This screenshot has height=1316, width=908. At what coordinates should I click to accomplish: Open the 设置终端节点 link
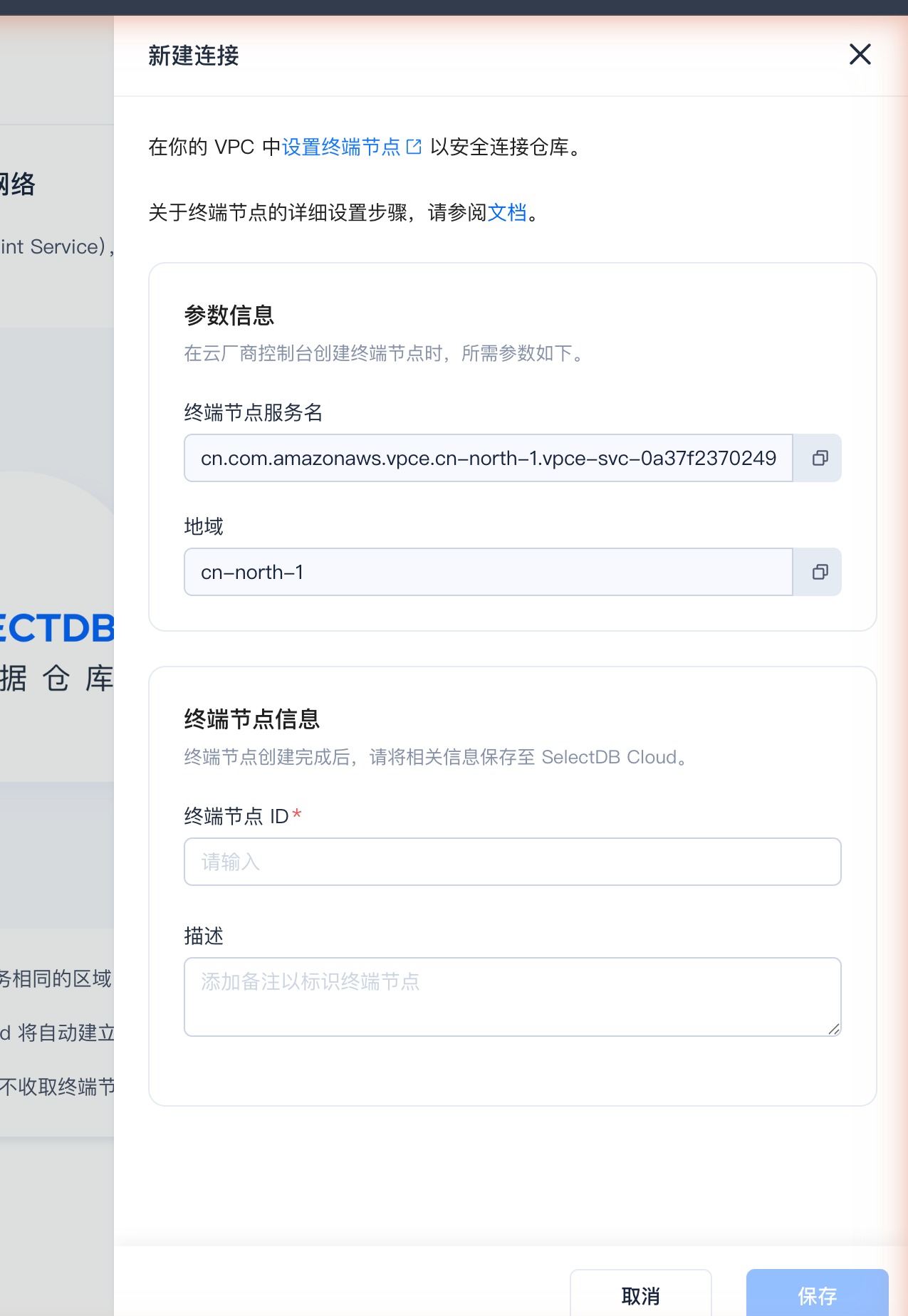341,147
